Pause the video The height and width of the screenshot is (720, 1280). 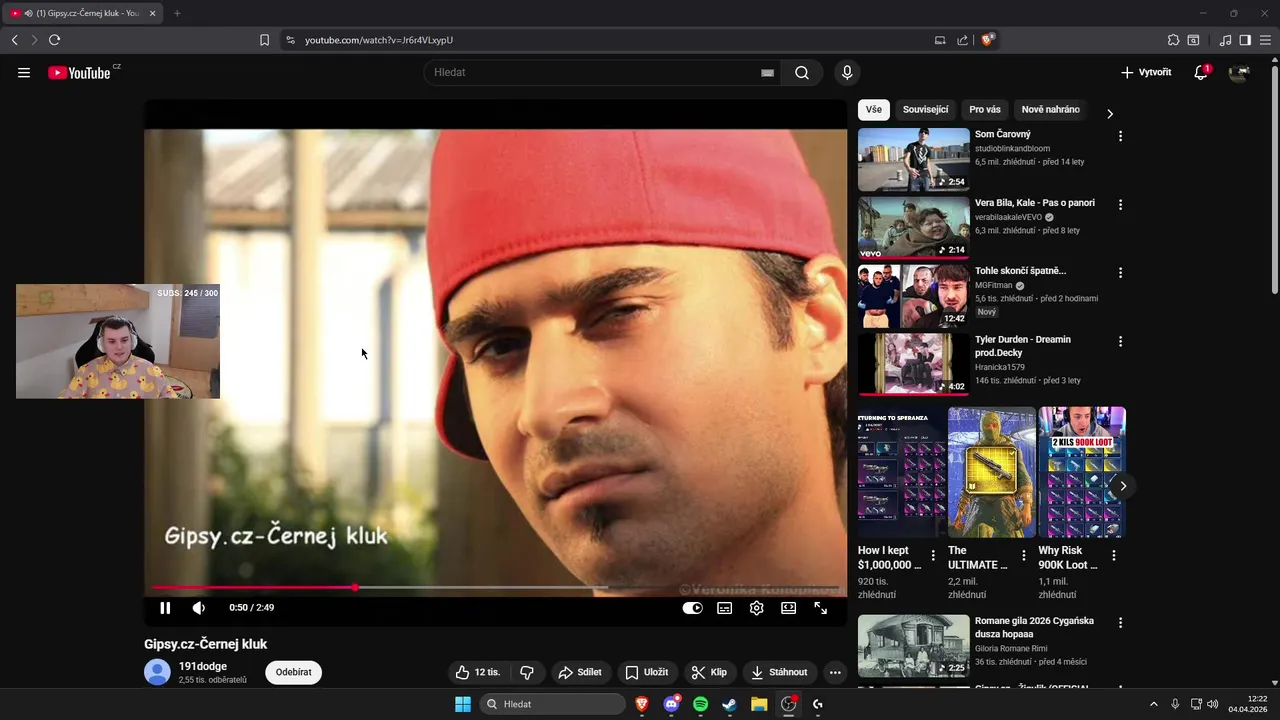[165, 607]
